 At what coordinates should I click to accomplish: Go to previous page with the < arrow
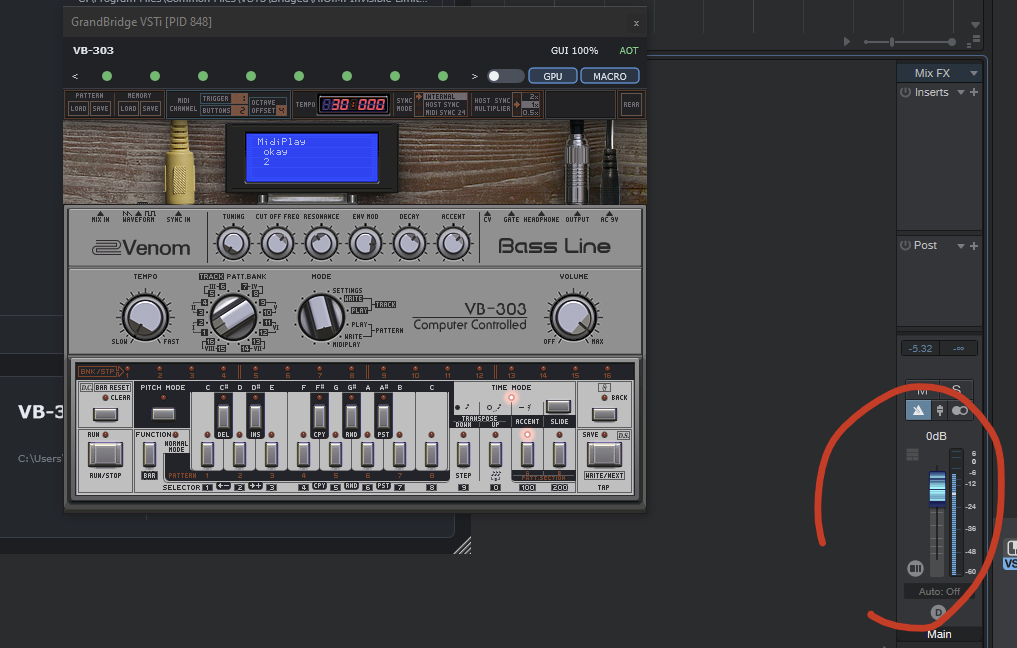(75, 77)
